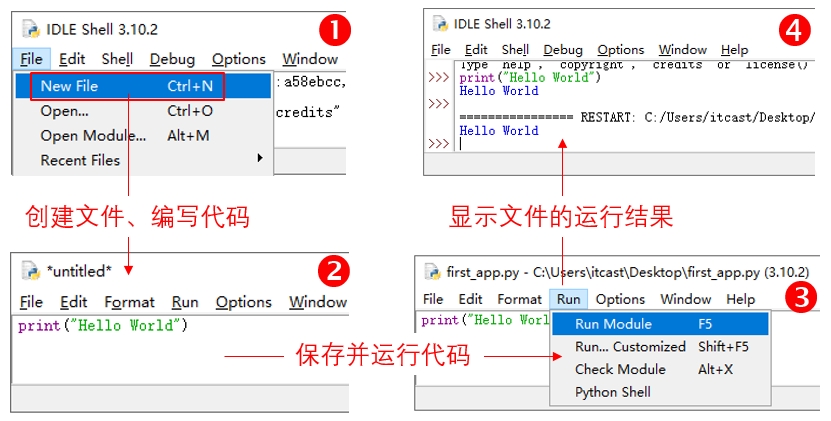
Task: Open the Edit menu in IDLE Shell window 4
Action: tap(476, 49)
